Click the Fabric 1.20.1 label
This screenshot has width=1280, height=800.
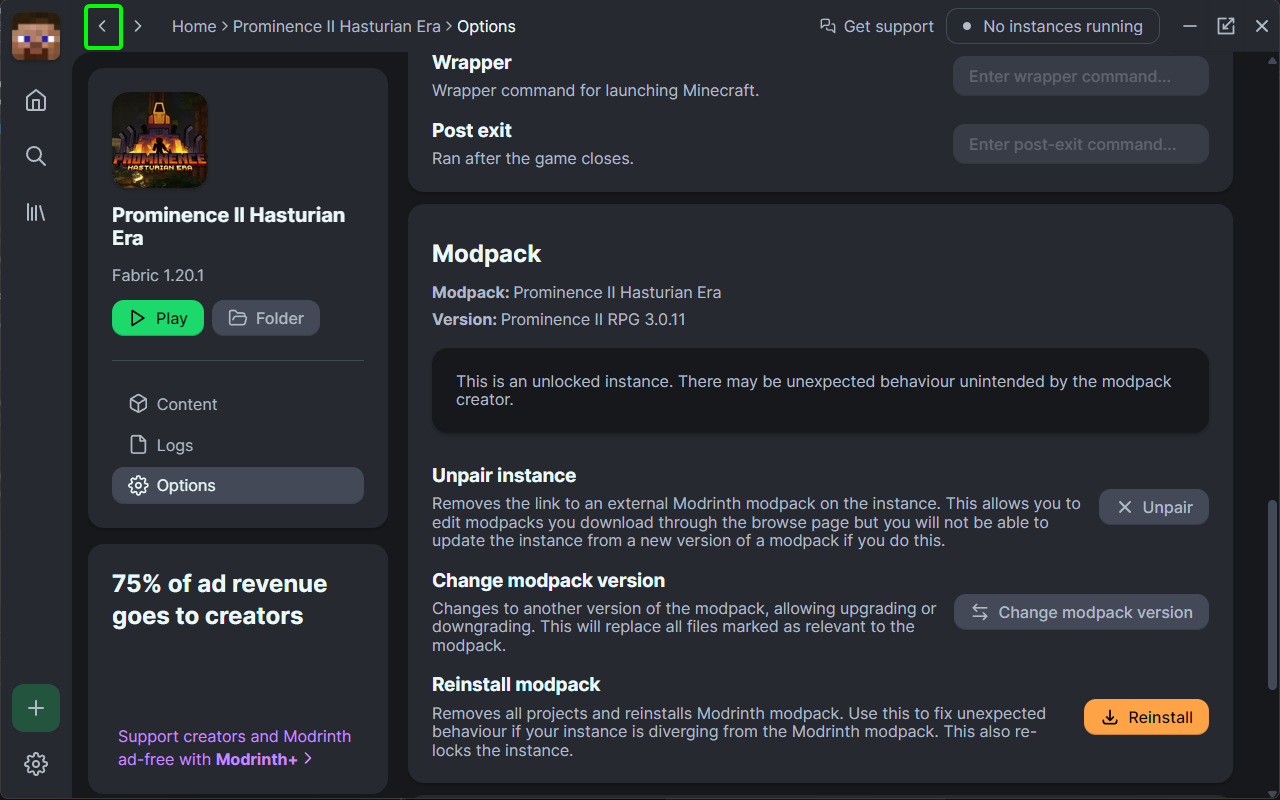coord(158,275)
